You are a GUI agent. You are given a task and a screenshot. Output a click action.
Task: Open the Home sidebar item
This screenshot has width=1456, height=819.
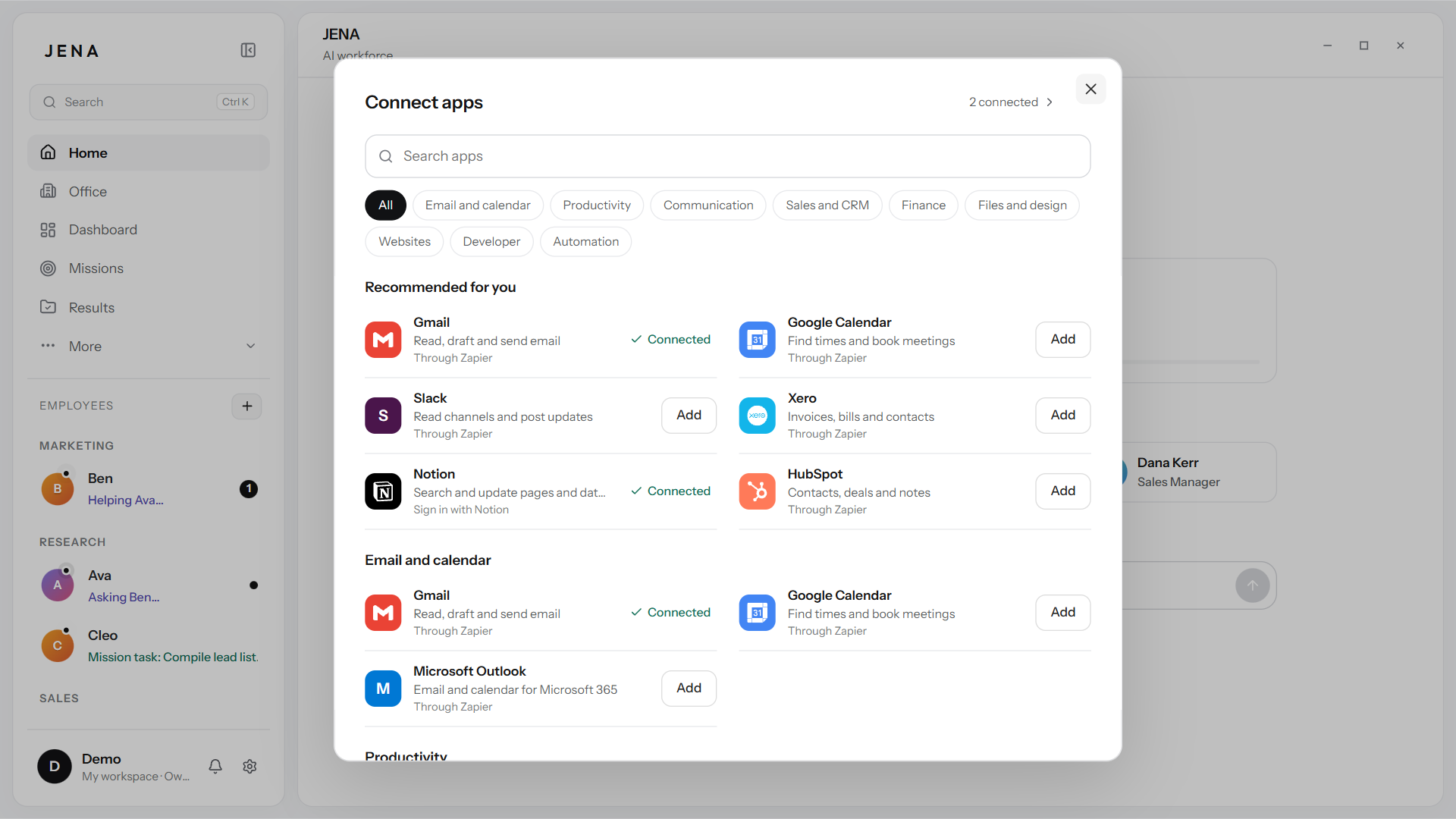[149, 152]
